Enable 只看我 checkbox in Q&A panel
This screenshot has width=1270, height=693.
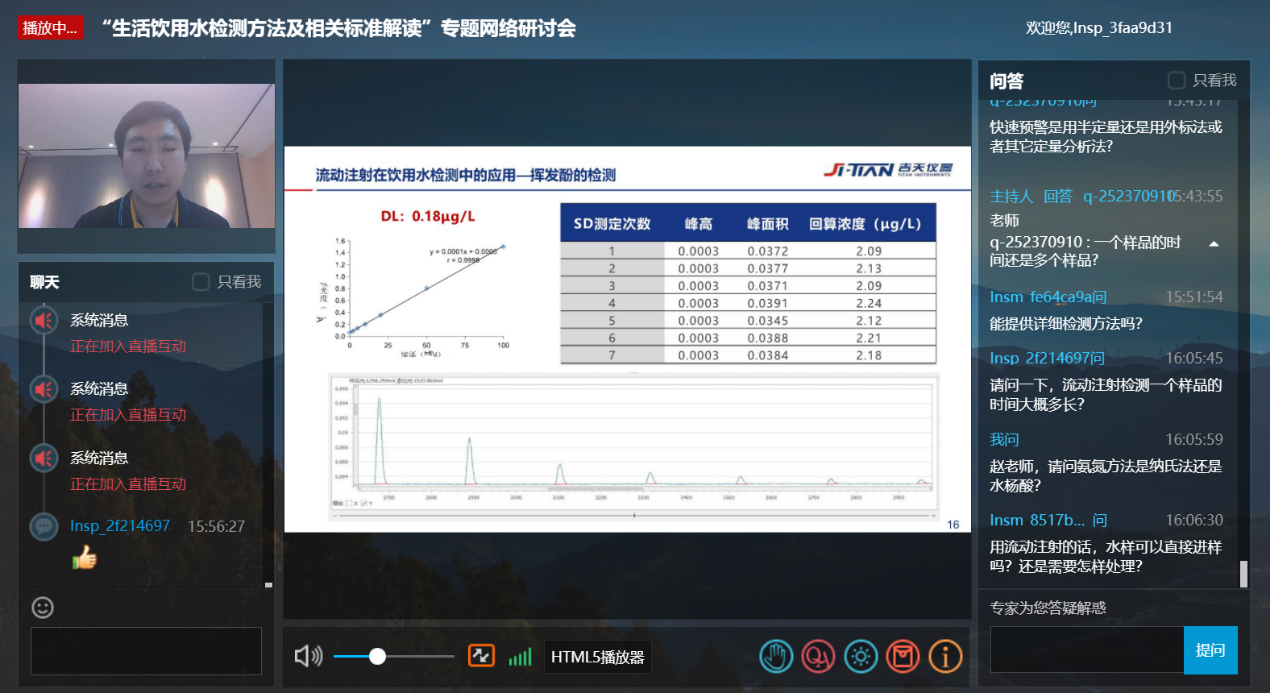1177,80
